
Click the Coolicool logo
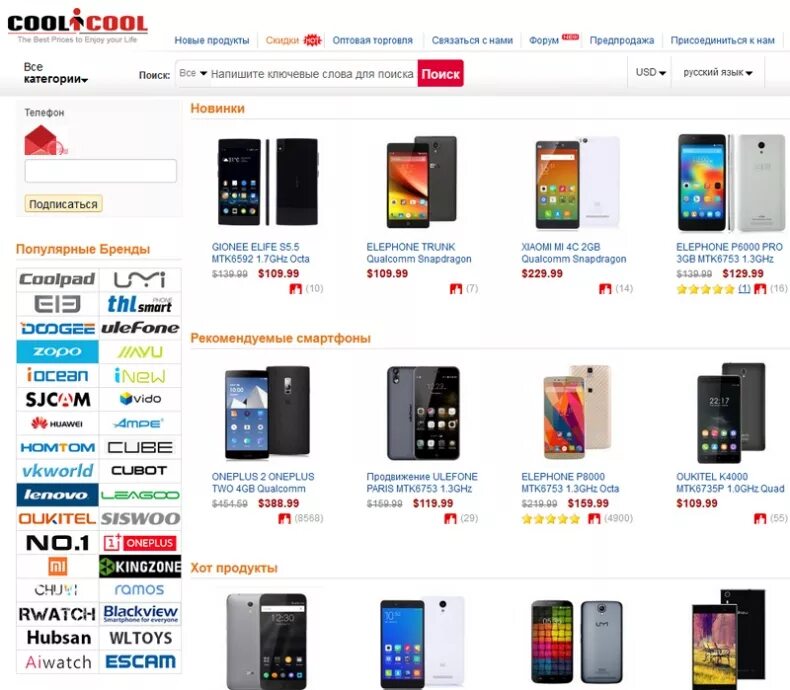tap(77, 25)
